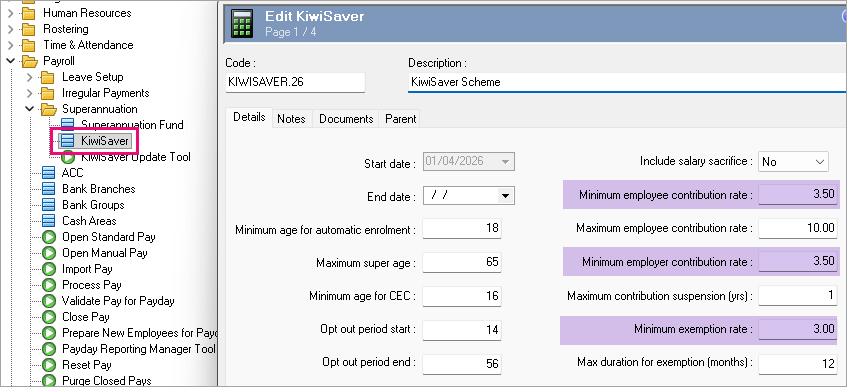Expand the Human Resources tree node
The image size is (847, 387).
(10, 13)
